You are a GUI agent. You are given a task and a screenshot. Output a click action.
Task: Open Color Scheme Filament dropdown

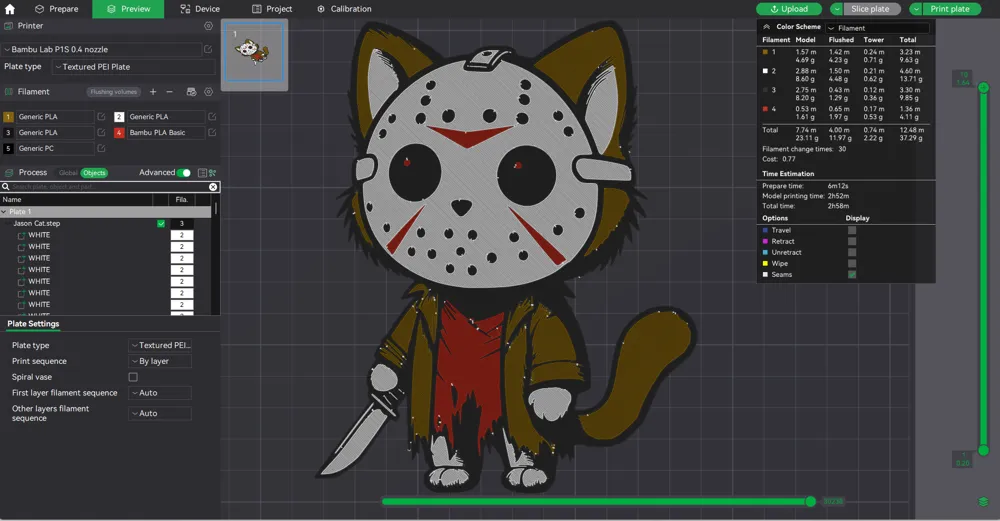tap(877, 28)
